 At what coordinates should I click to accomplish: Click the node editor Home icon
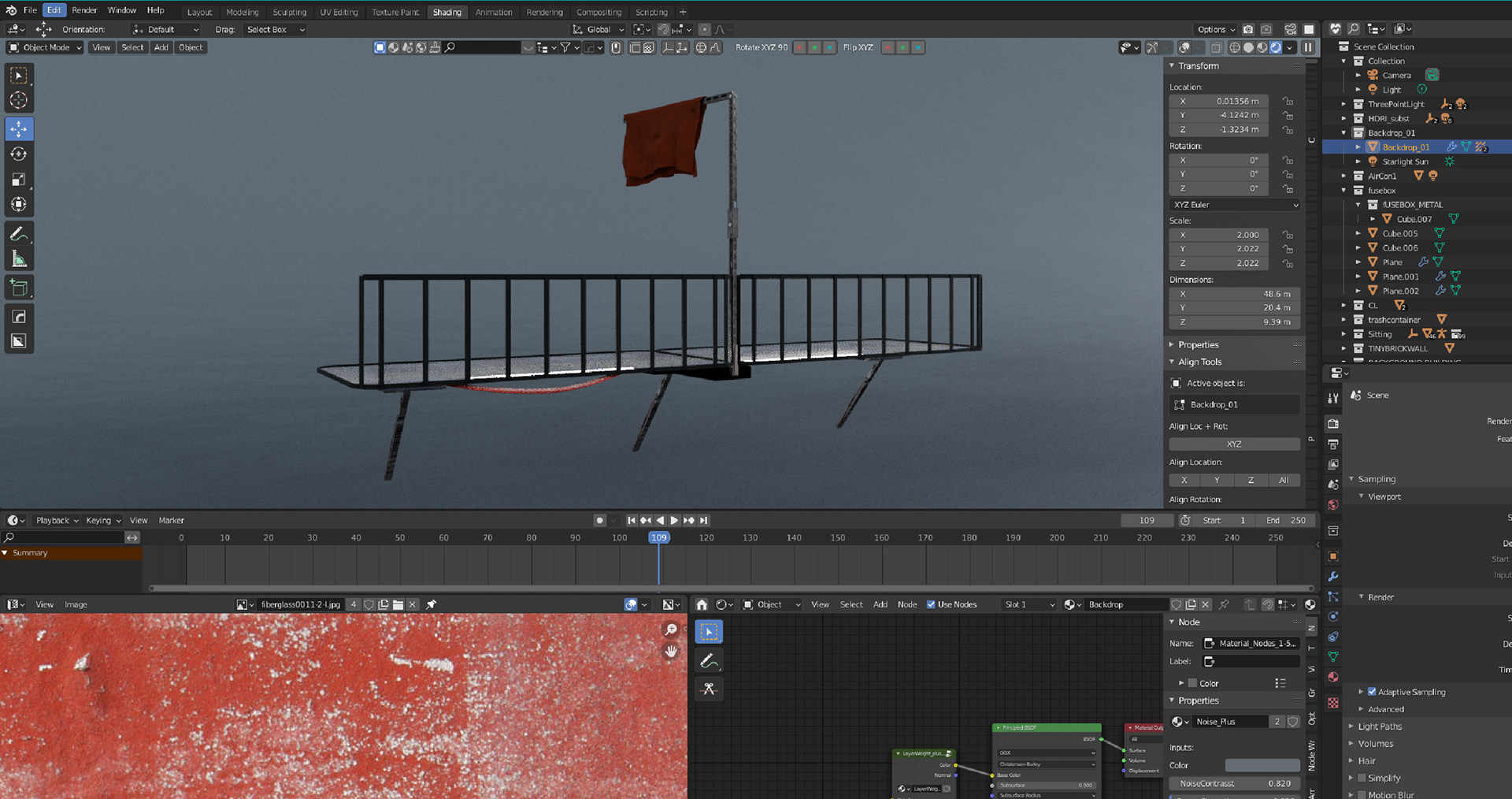pyautogui.click(x=702, y=604)
